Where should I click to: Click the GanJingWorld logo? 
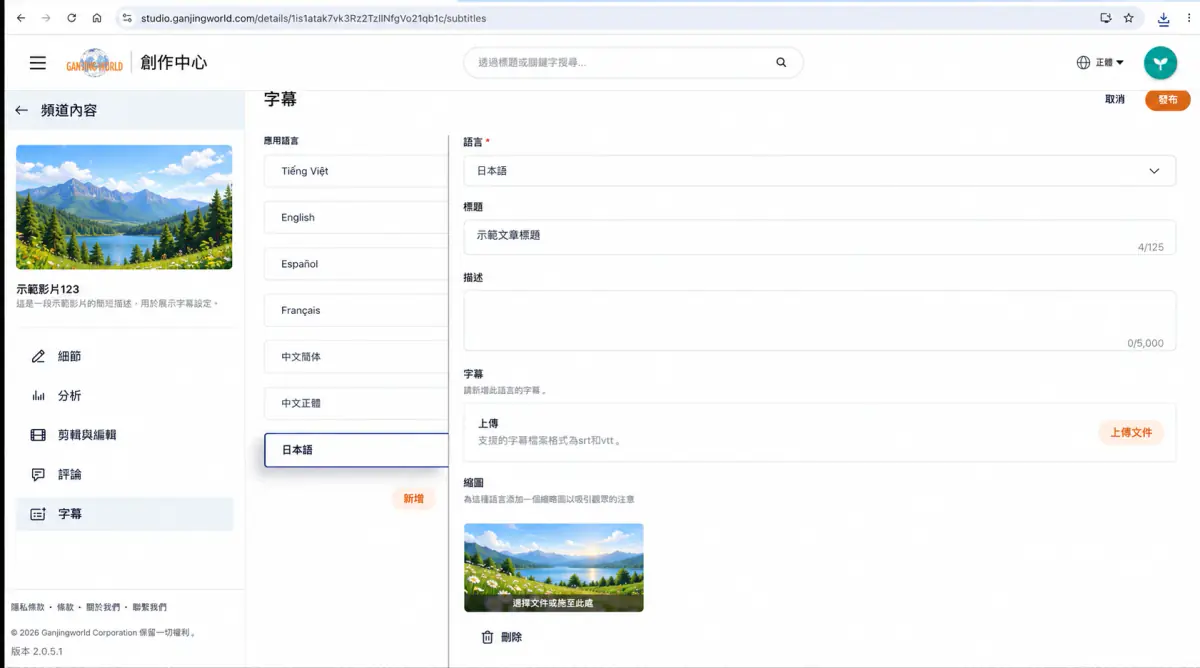coord(94,63)
